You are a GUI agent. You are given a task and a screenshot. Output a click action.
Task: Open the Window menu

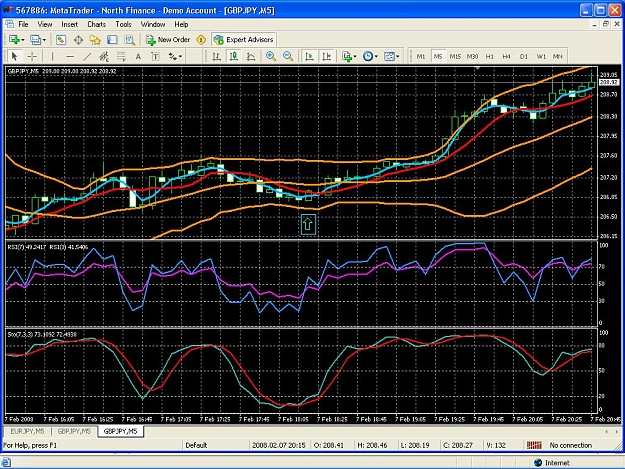[x=153, y=24]
